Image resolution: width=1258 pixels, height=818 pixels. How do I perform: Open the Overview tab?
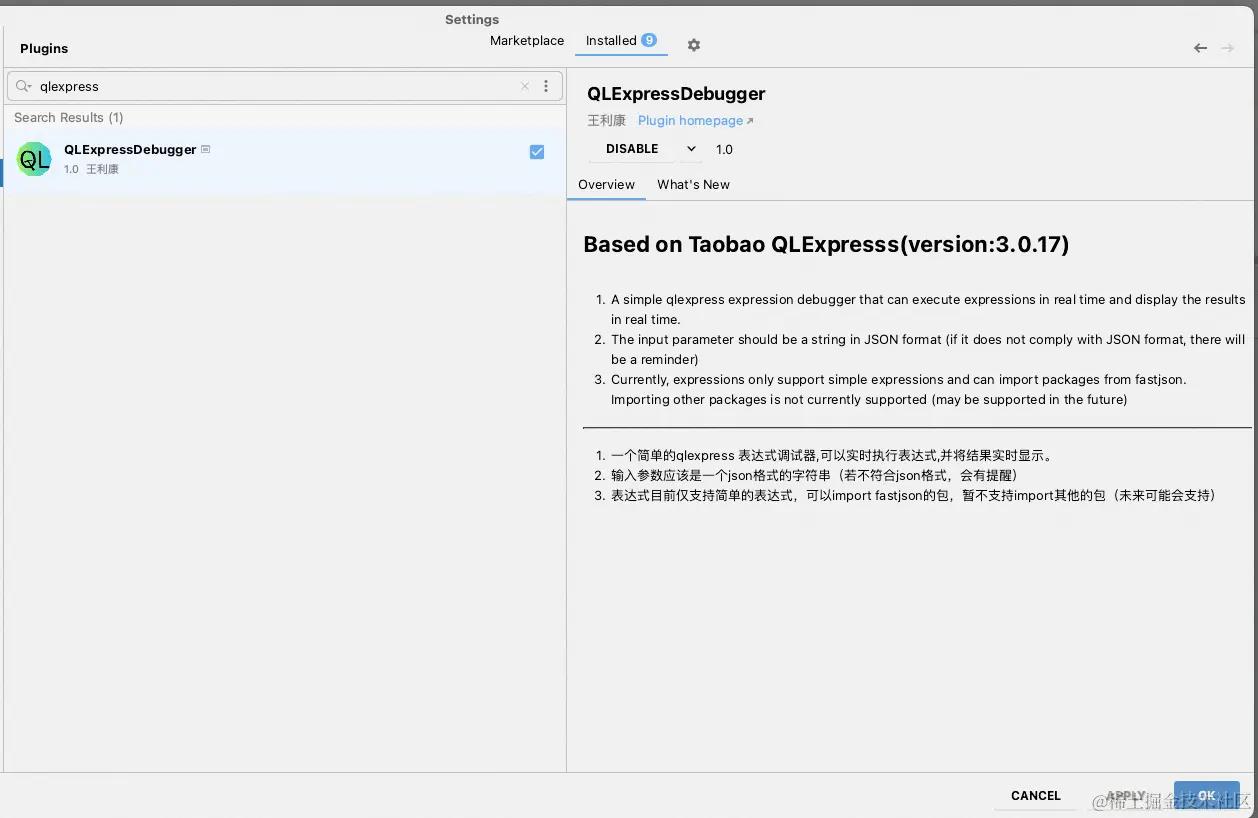606,185
